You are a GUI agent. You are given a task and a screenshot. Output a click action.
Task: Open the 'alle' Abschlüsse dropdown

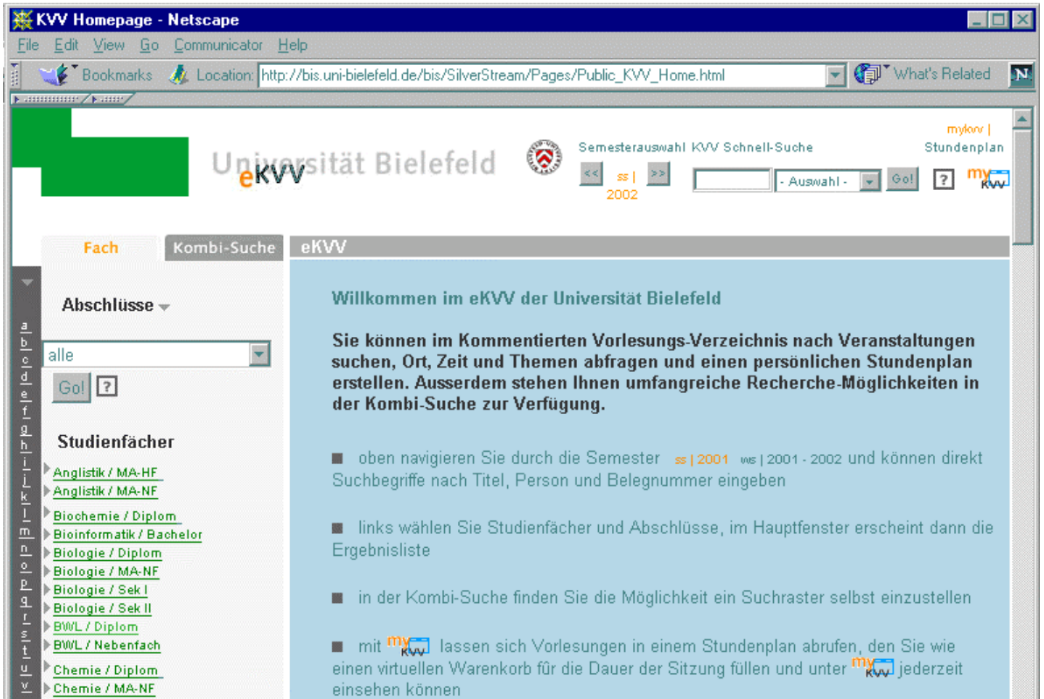pos(259,354)
